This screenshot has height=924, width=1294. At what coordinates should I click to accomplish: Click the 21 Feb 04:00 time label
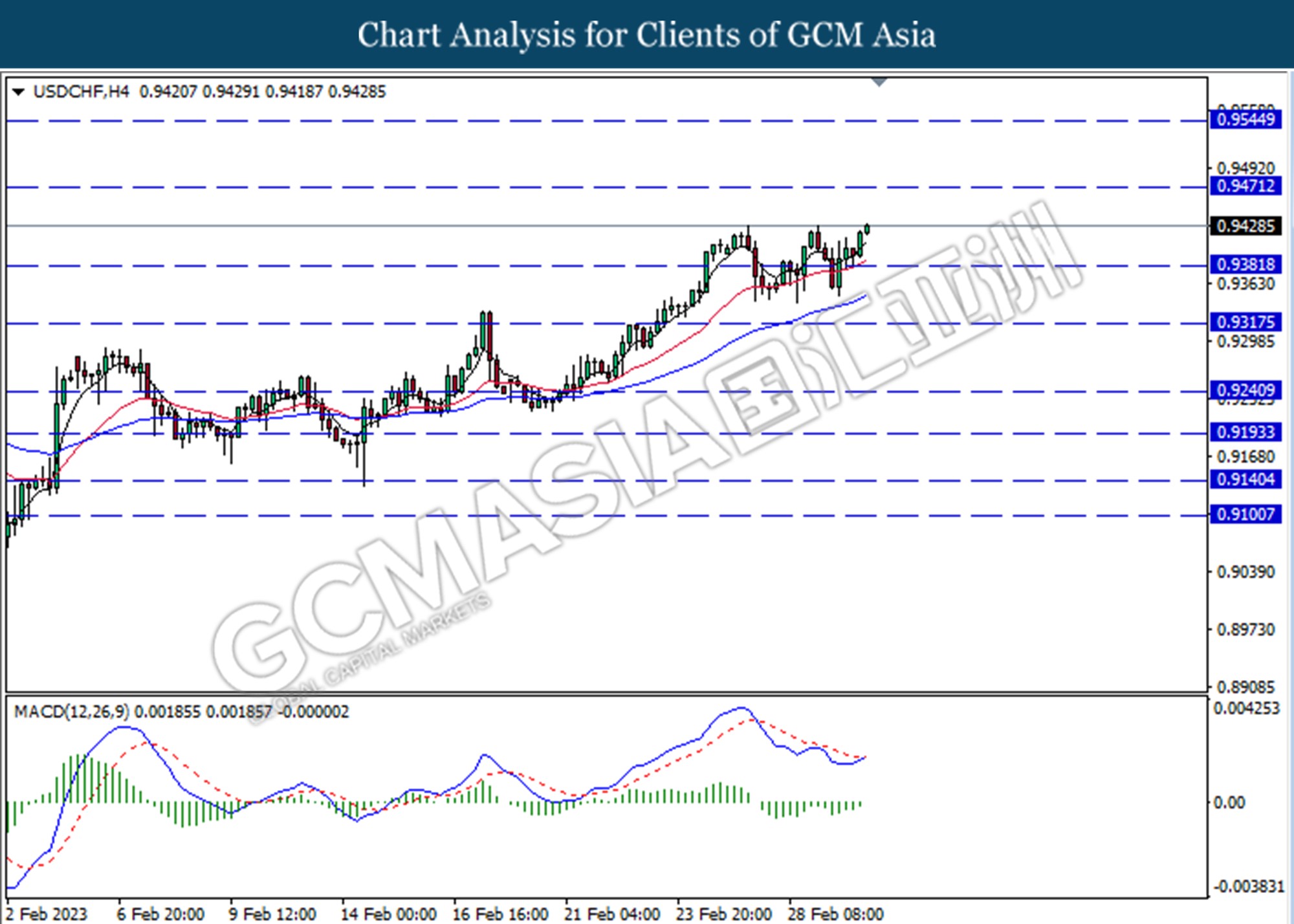[612, 914]
